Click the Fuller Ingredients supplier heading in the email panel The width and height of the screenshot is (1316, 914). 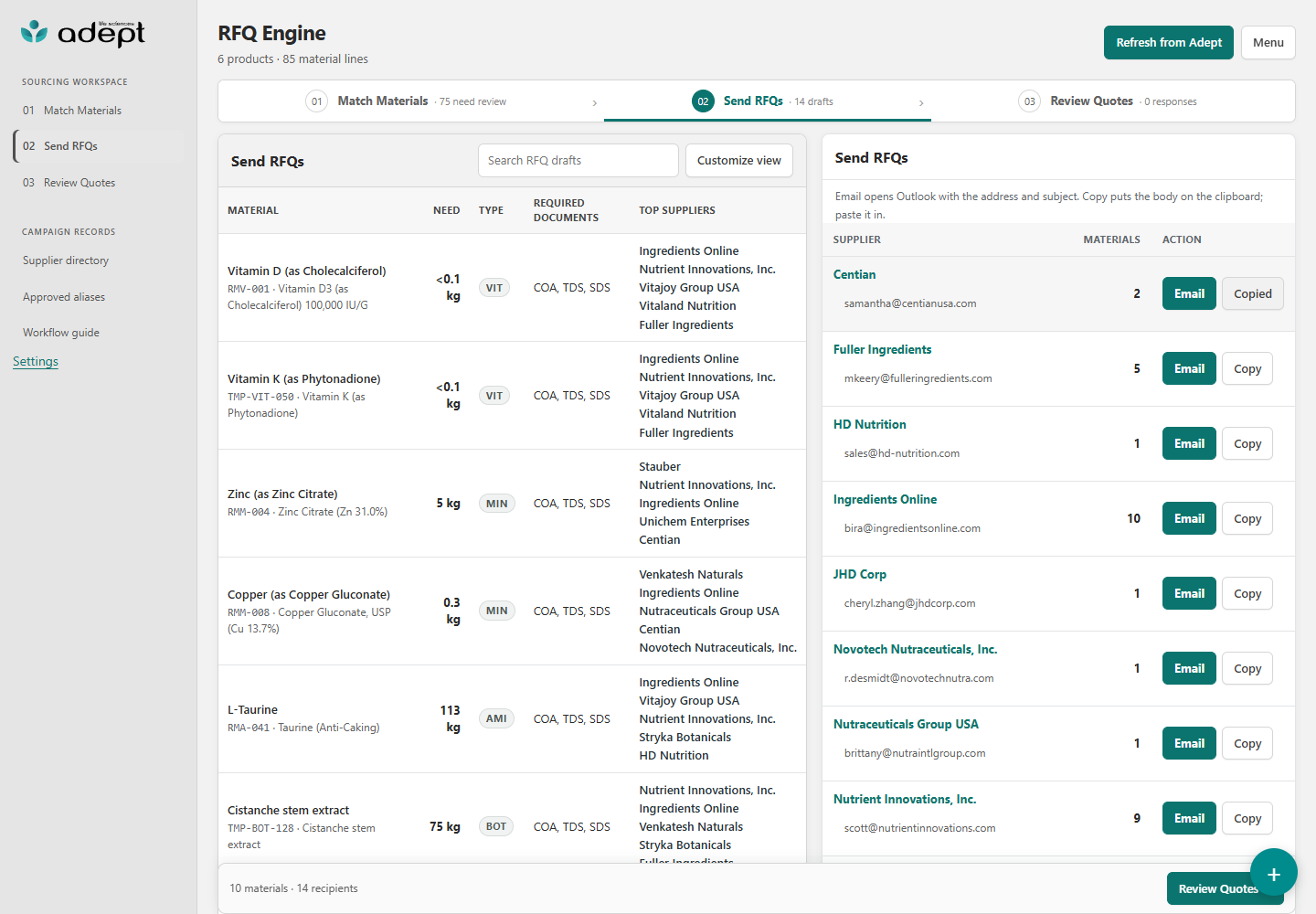[x=883, y=349]
